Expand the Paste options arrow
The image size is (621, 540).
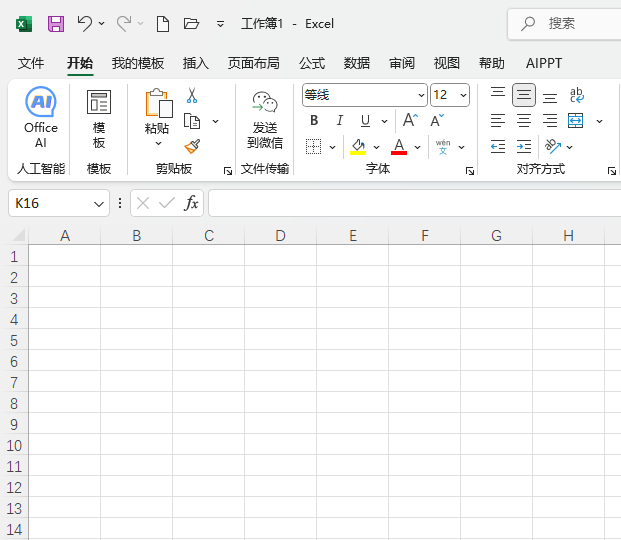tap(158, 143)
